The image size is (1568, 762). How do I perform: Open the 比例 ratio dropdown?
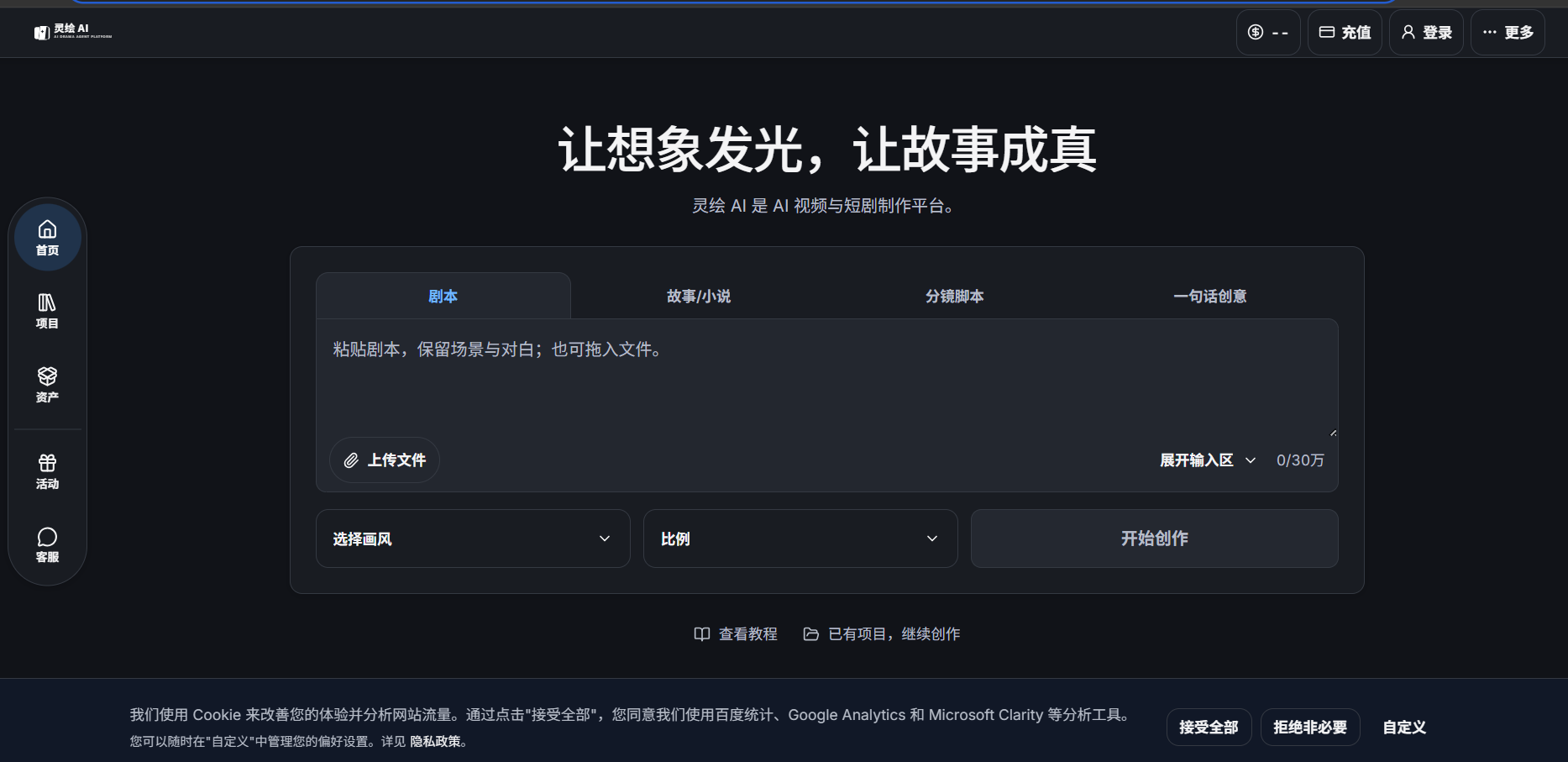tap(800, 539)
